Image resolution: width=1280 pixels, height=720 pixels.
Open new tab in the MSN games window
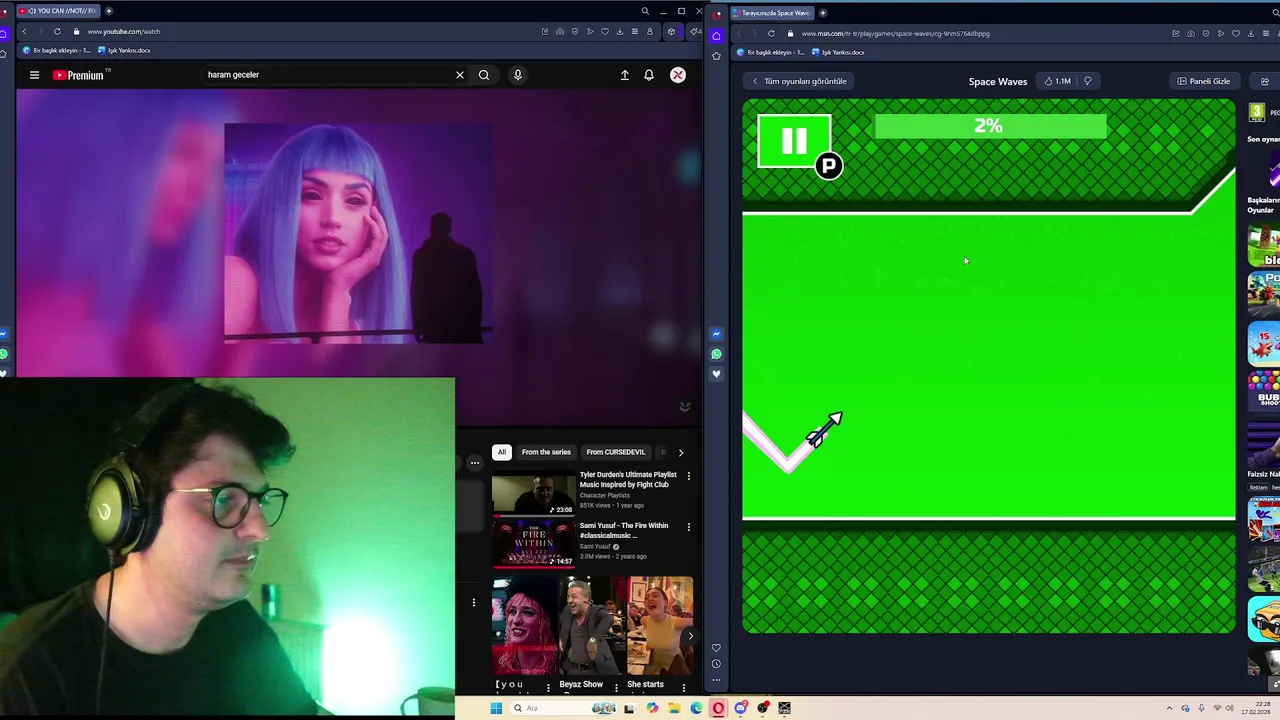point(823,13)
